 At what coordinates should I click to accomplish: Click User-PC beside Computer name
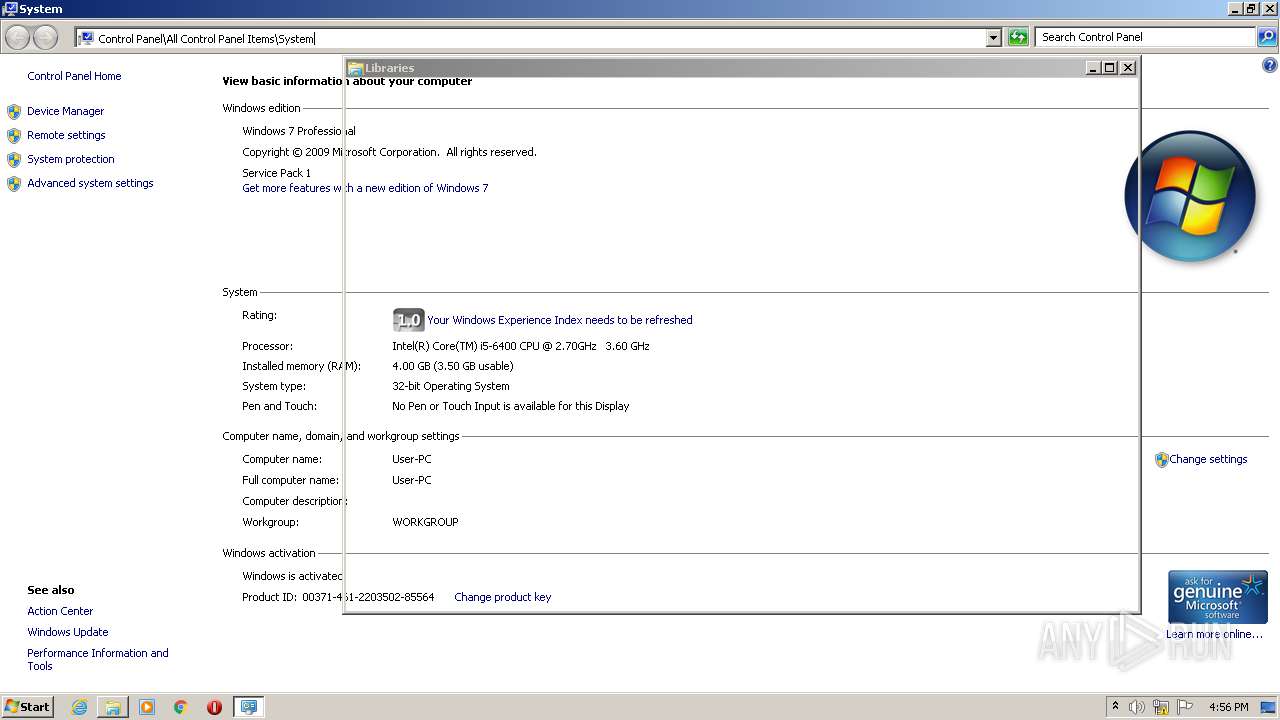point(412,460)
